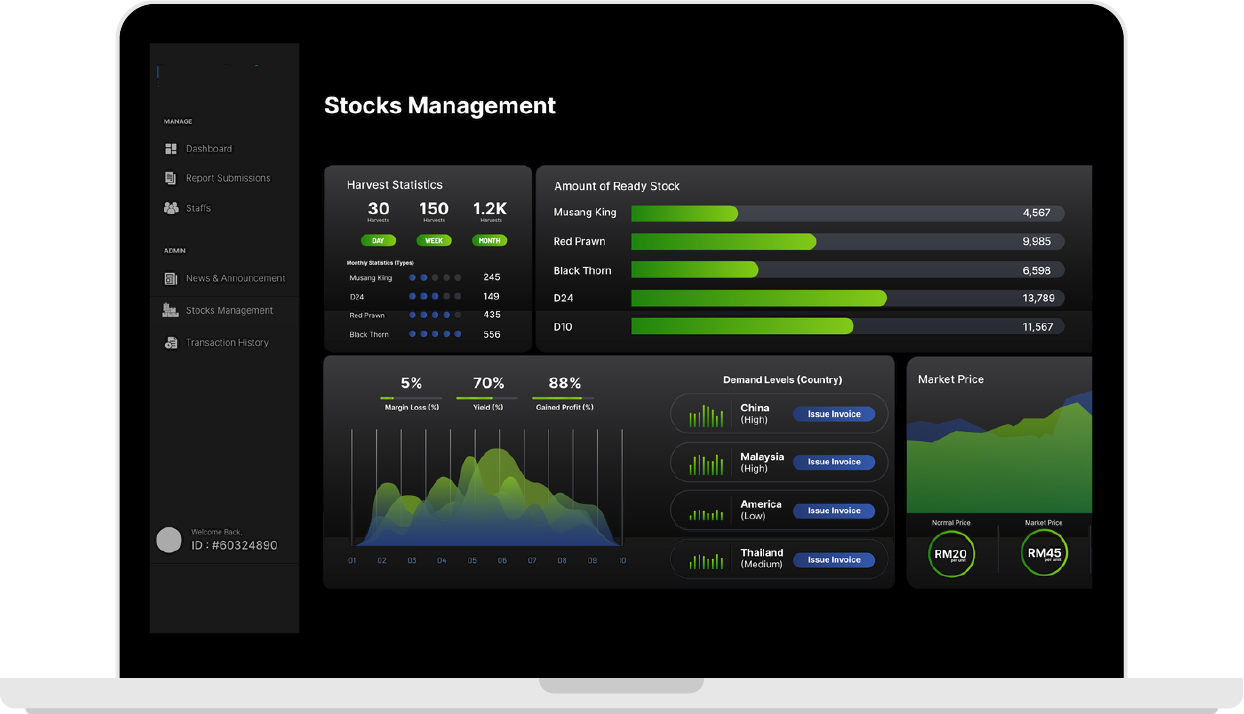Image resolution: width=1244 pixels, height=714 pixels.
Task: Toggle harvest statistics to DAY
Action: click(378, 241)
